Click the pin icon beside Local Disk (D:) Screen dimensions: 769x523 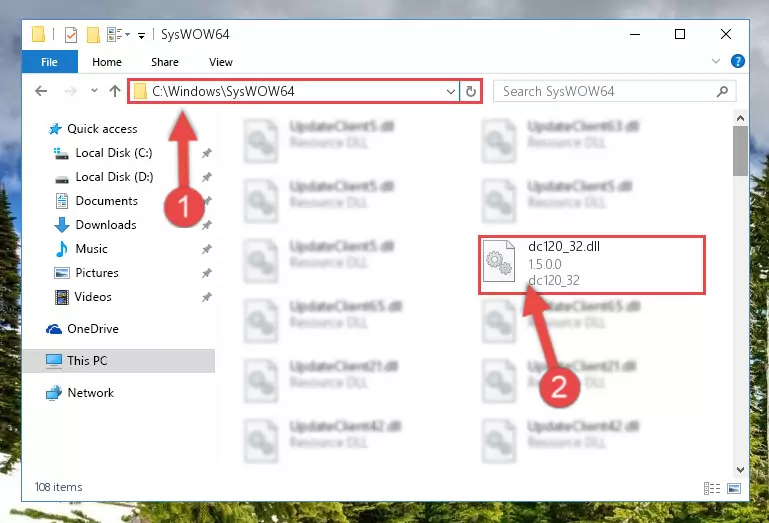(207, 177)
